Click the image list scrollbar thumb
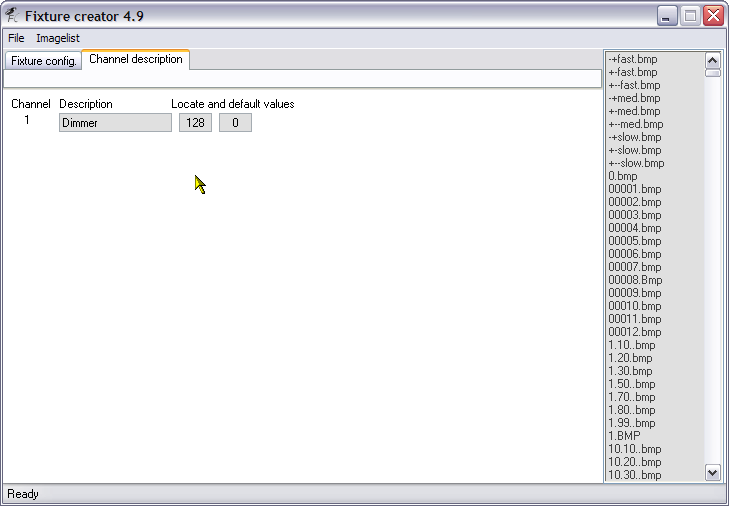Viewport: 729px width, 506px height. click(x=712, y=73)
